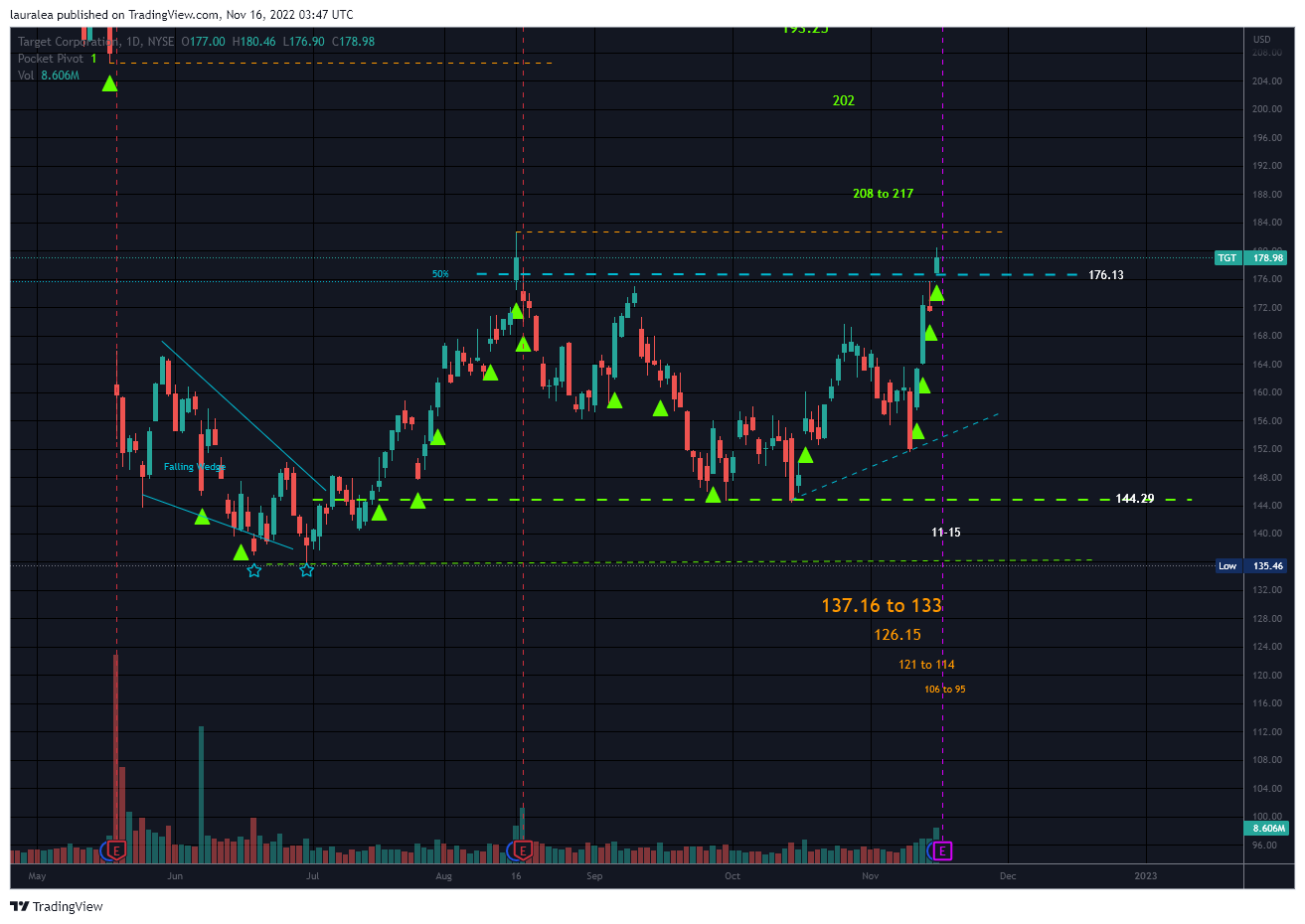The image size is (1305, 924).
Task: Click the Oct label on time axis
Action: point(733,876)
